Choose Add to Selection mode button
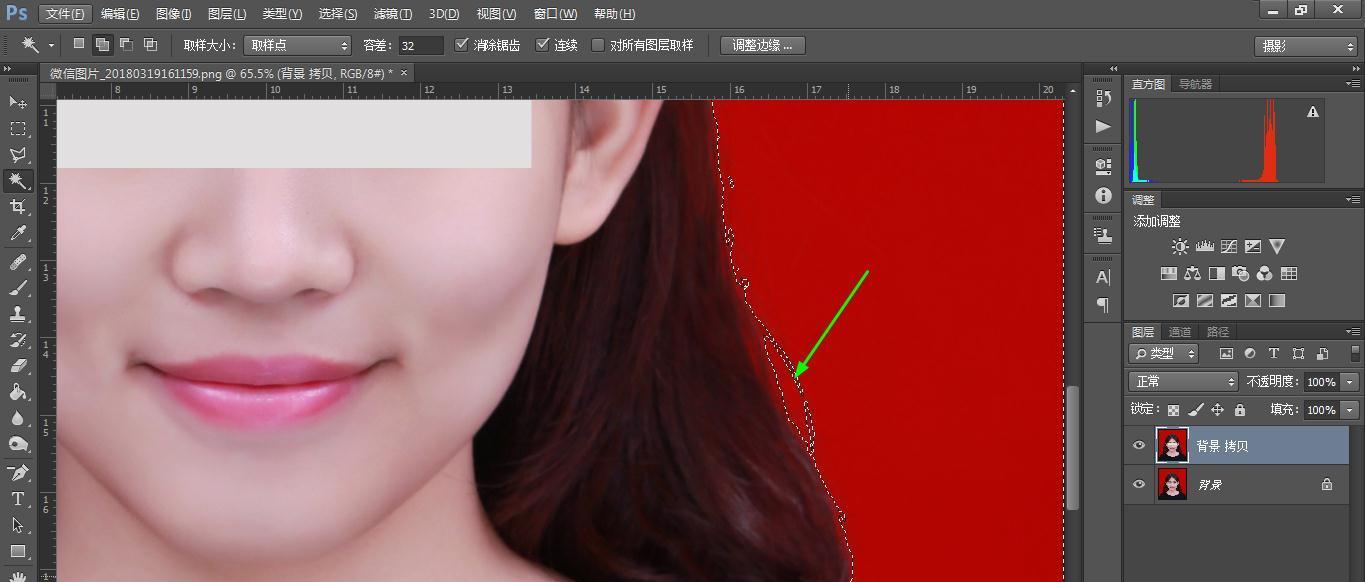 (x=102, y=45)
